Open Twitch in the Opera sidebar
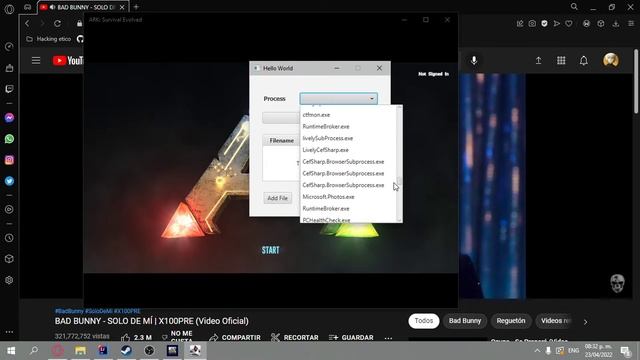The image size is (640, 360). (9, 89)
